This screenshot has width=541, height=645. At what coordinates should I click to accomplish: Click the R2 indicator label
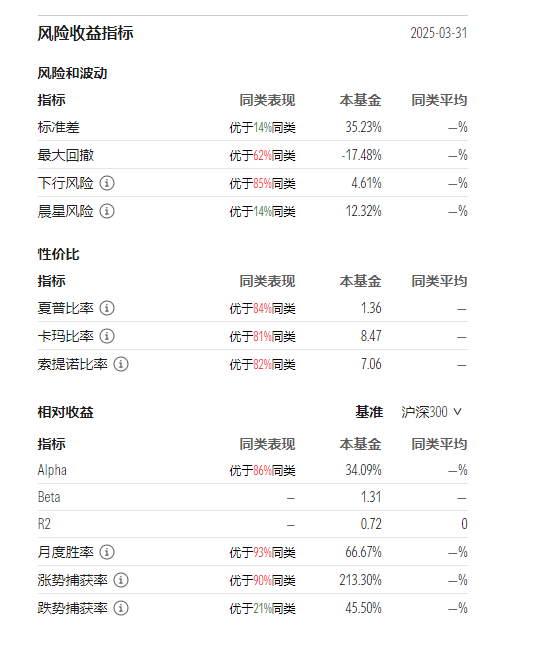point(44,524)
